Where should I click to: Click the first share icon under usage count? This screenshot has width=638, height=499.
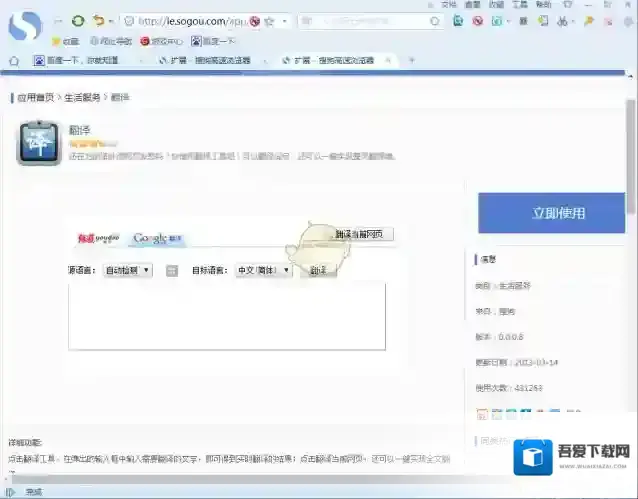[x=482, y=414]
